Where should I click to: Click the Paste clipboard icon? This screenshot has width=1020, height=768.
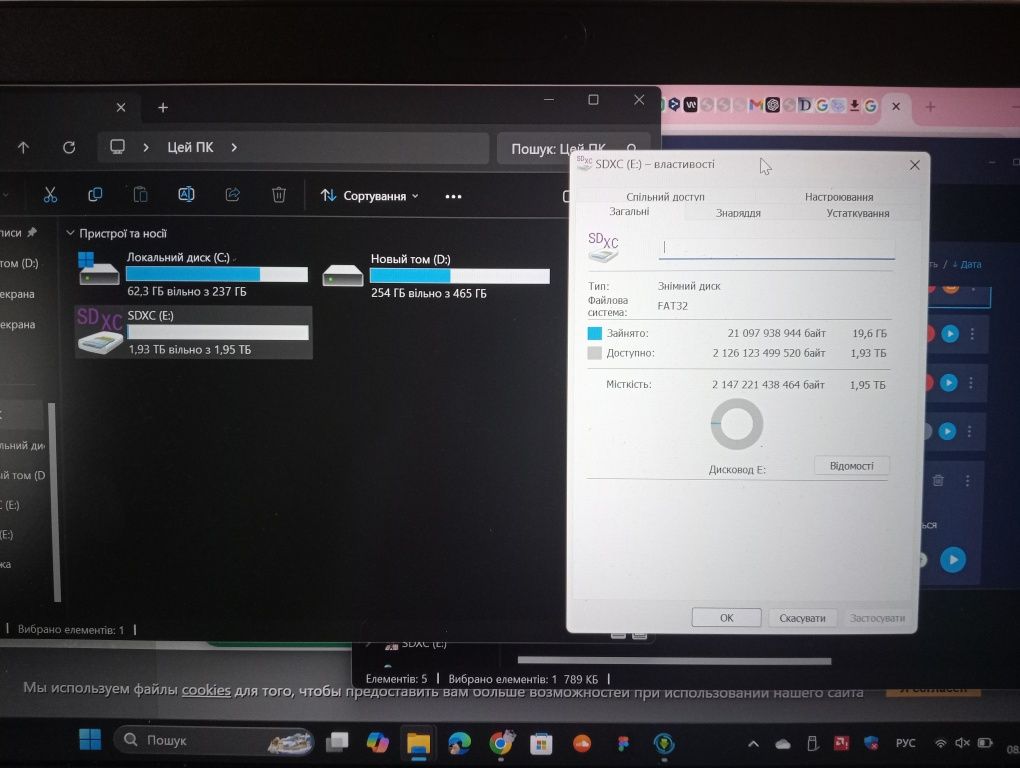141,194
